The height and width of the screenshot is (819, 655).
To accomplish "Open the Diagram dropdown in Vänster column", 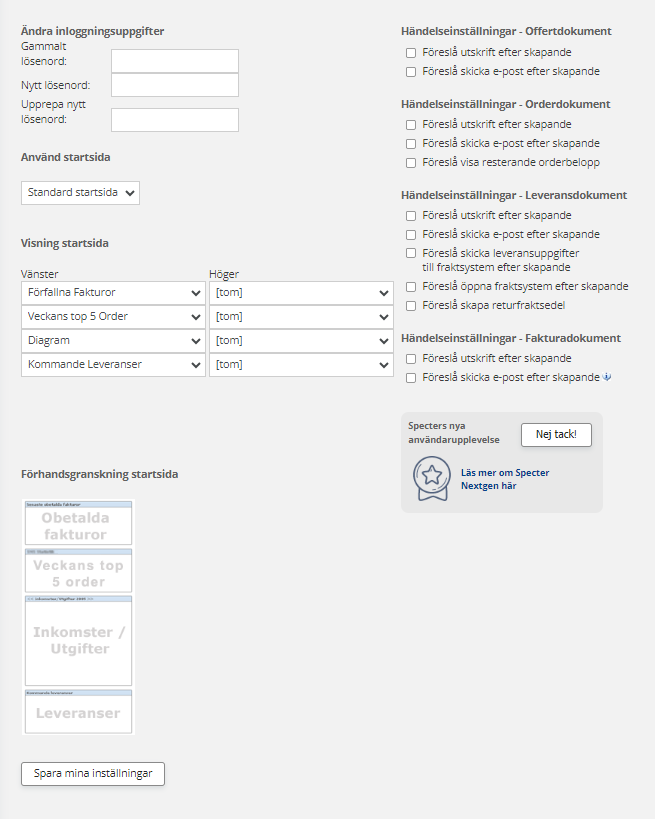I will pos(113,341).
